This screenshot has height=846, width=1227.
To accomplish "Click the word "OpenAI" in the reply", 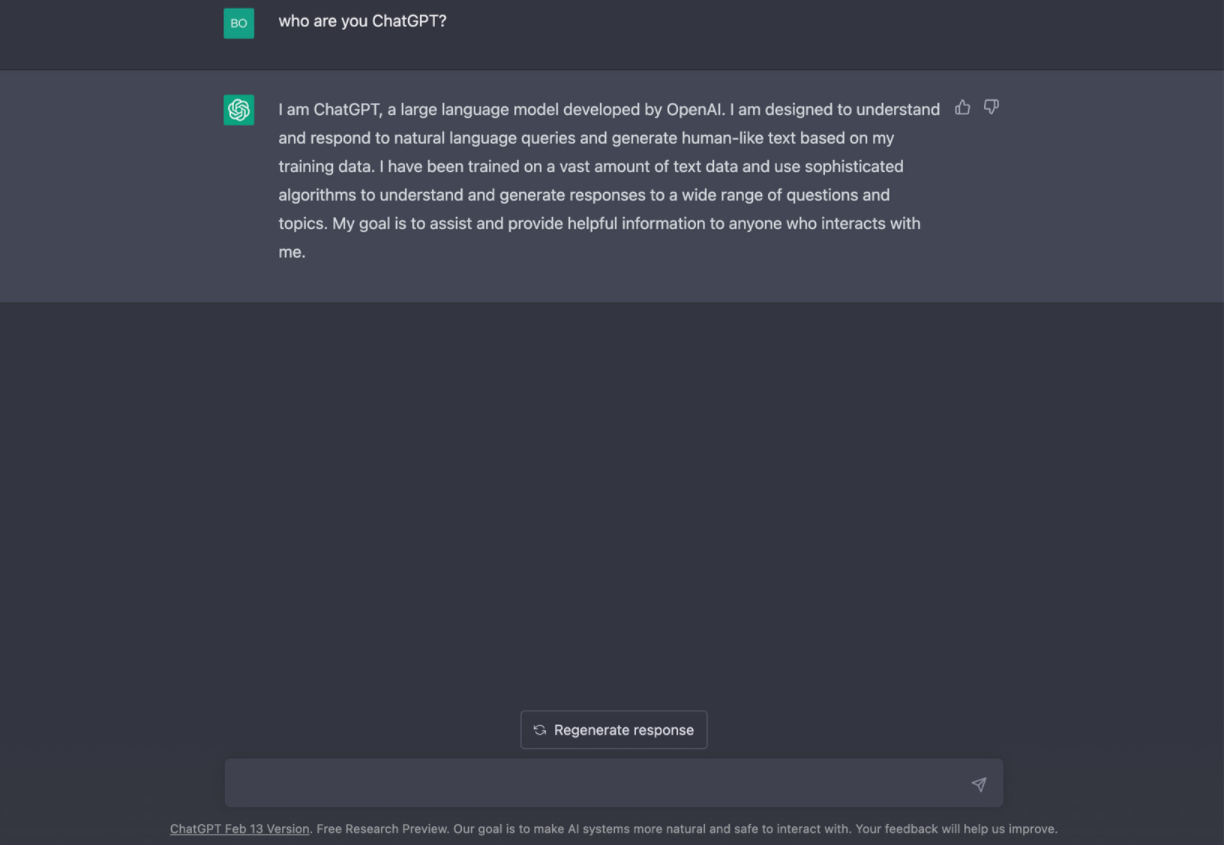I will tap(697, 110).
